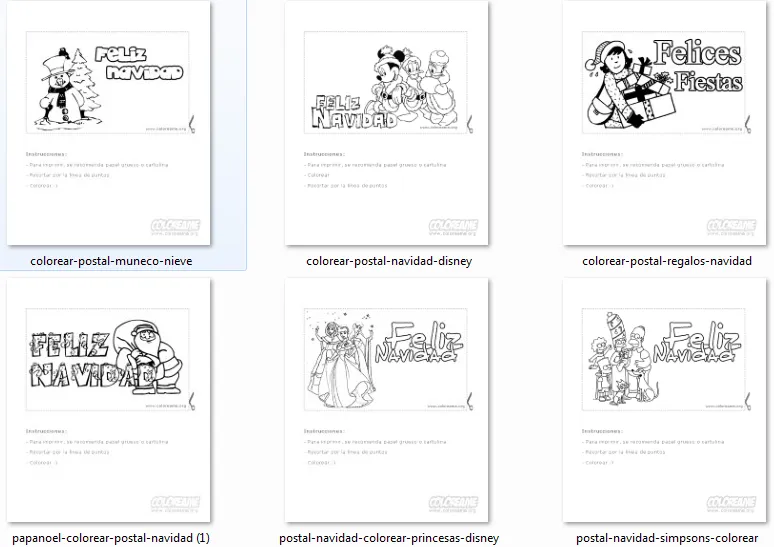The height and width of the screenshot is (547, 774).
Task: Click the file name postal-navidad-simpsons-colorear
Action: click(667, 538)
